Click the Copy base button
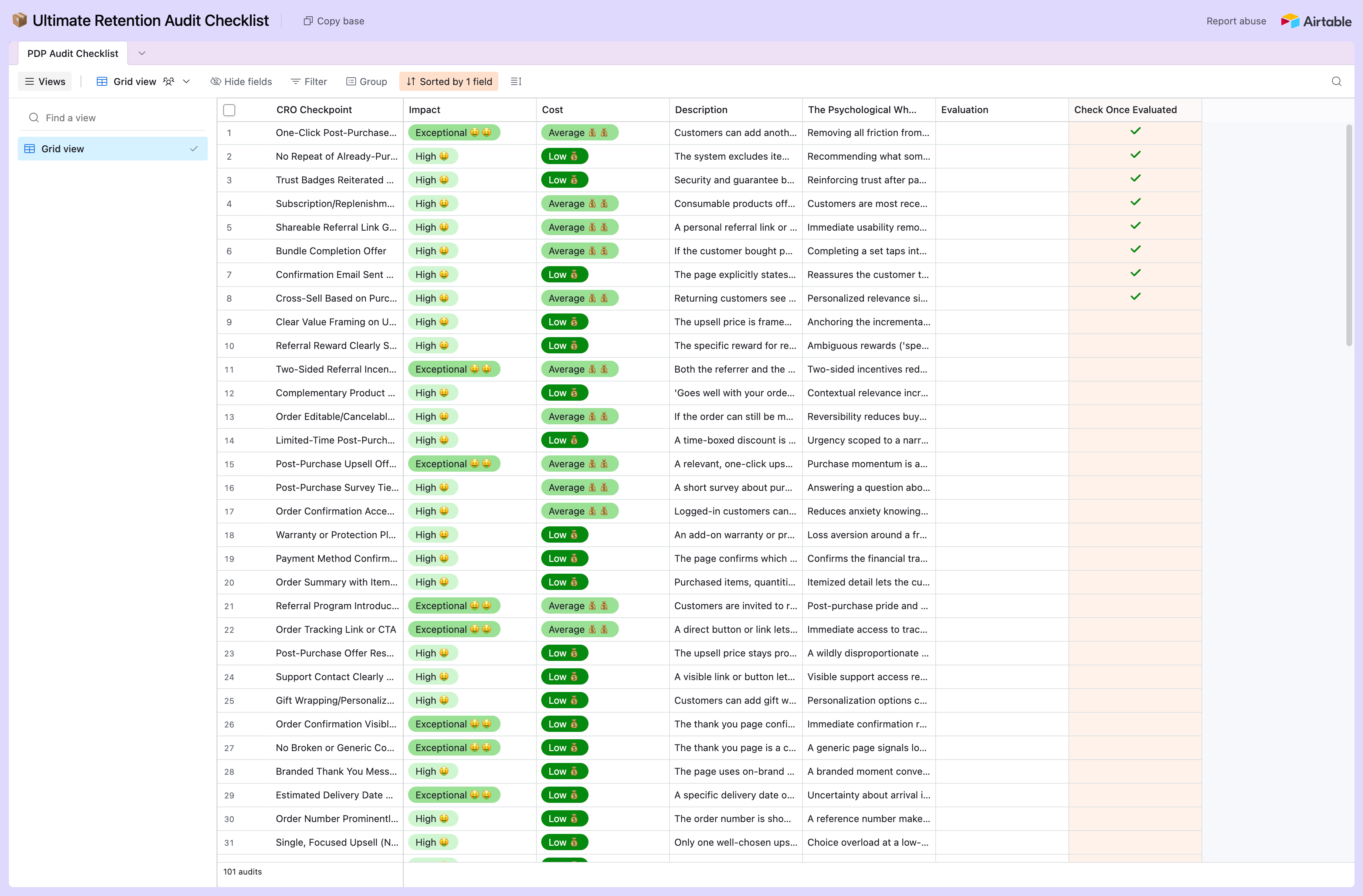The image size is (1363, 896). pyautogui.click(x=334, y=21)
